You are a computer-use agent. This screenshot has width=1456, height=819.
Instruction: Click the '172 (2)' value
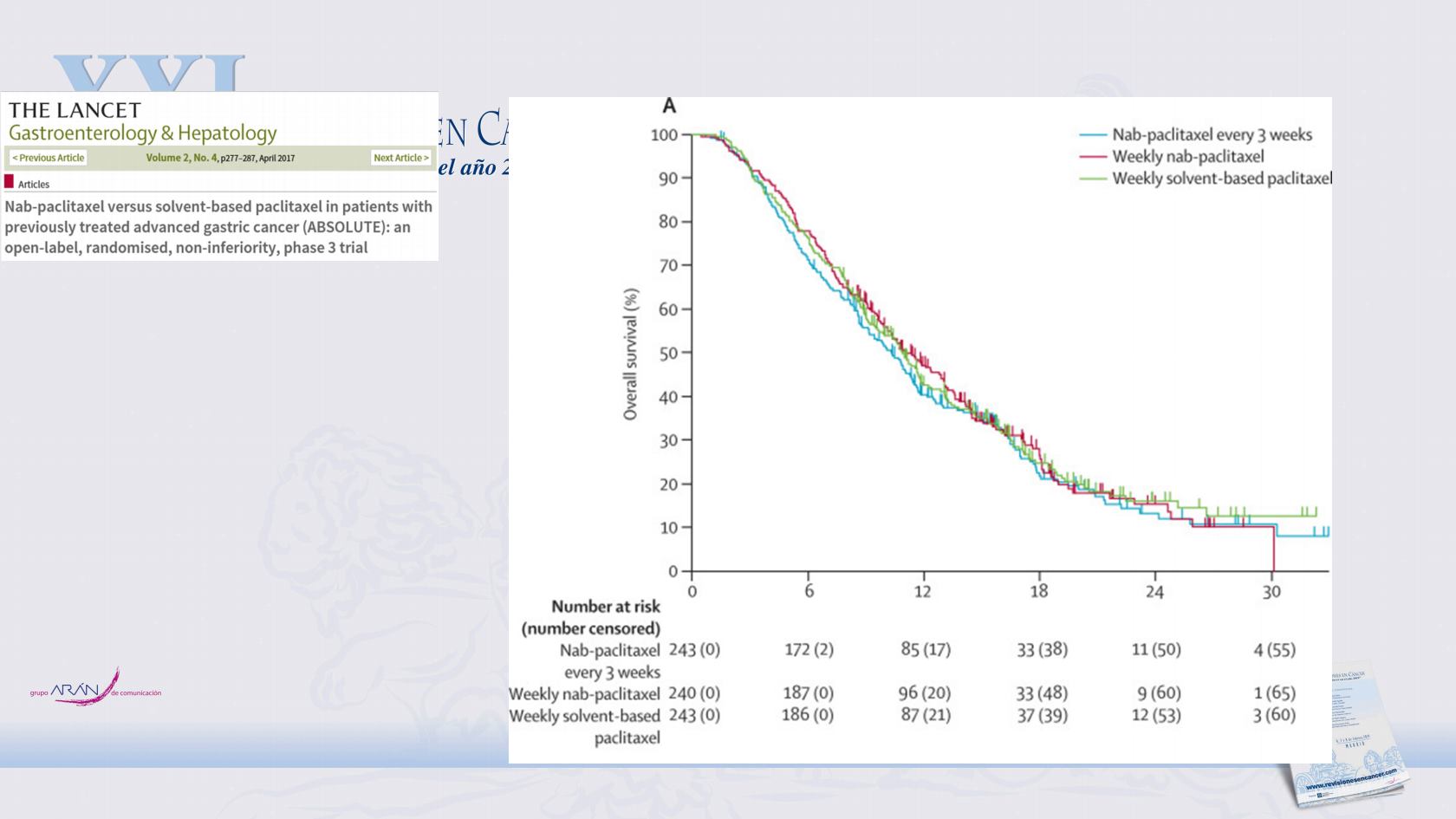pyautogui.click(x=809, y=650)
